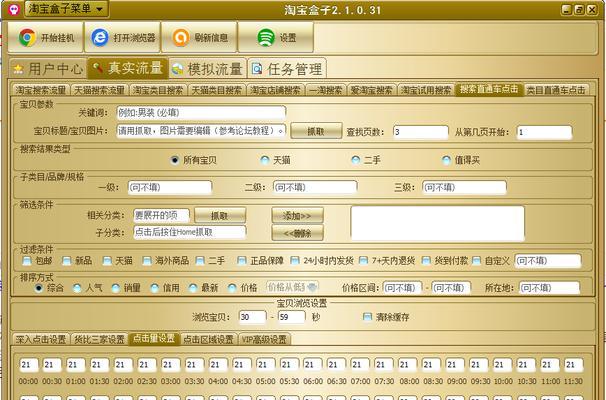The width and height of the screenshot is (606, 400).
Task: Open the 货比三家设置 bottom tab
Action: click(x=99, y=339)
